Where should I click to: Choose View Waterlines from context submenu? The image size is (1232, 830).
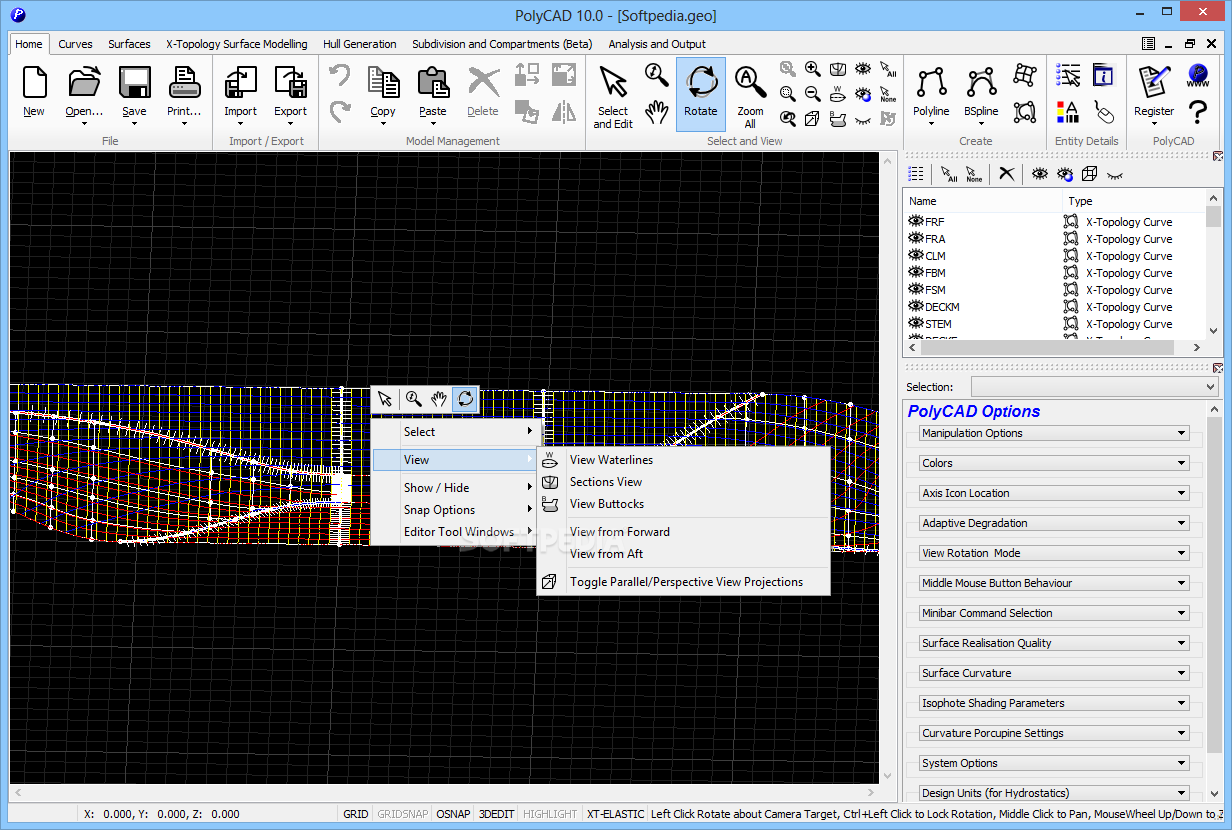[684, 460]
